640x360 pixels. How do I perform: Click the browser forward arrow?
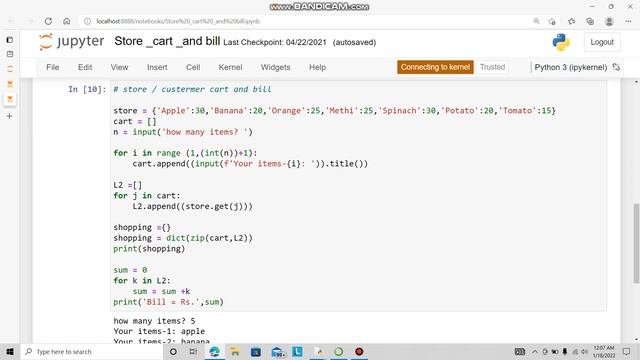[30, 21]
